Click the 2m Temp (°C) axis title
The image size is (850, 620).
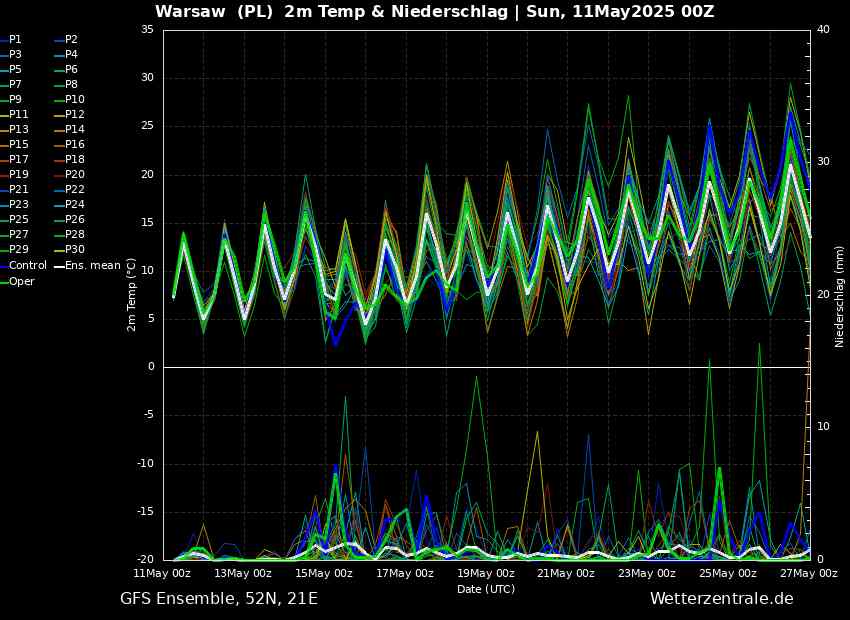tap(131, 287)
